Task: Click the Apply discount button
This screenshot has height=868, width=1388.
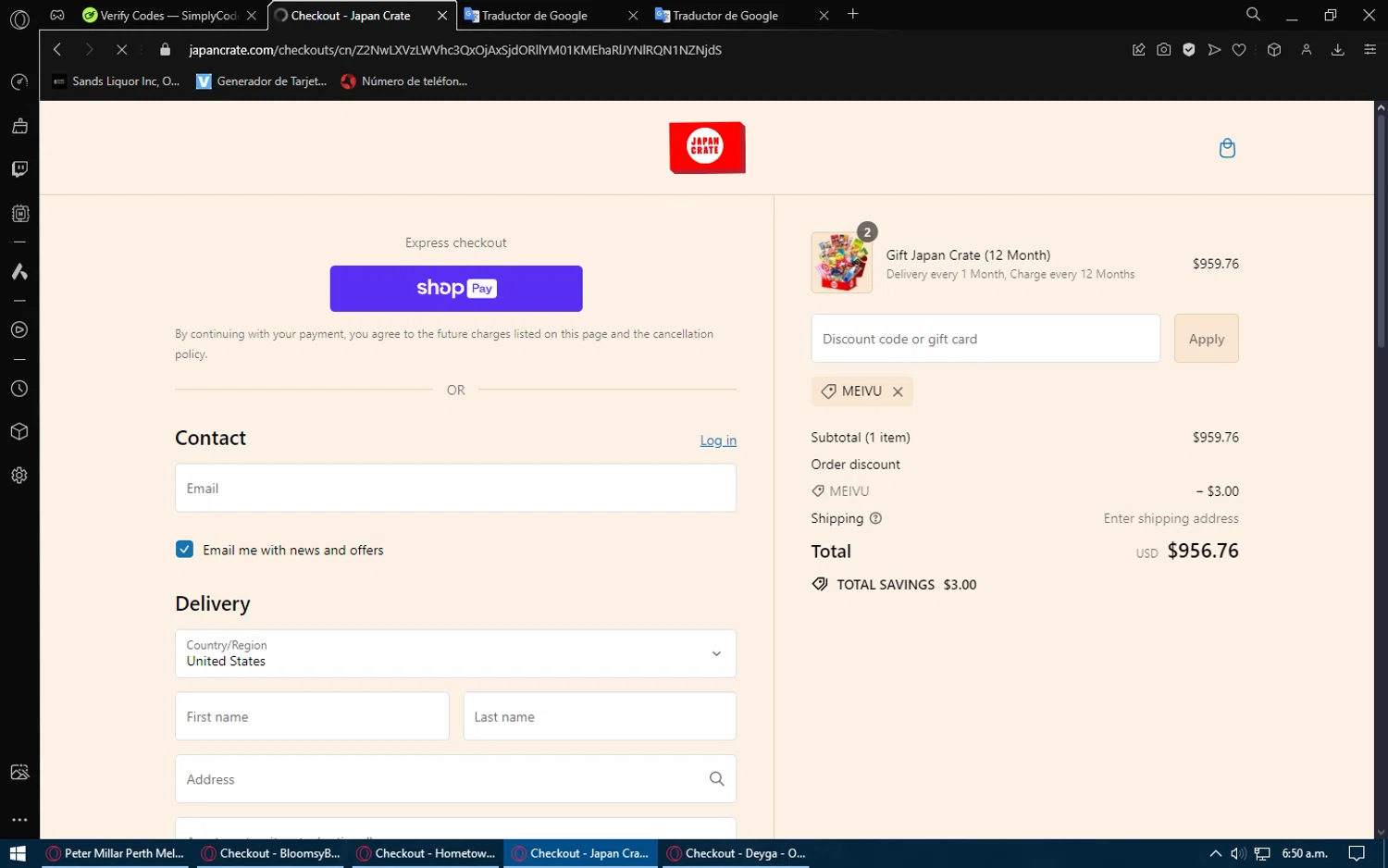Action: tap(1207, 339)
